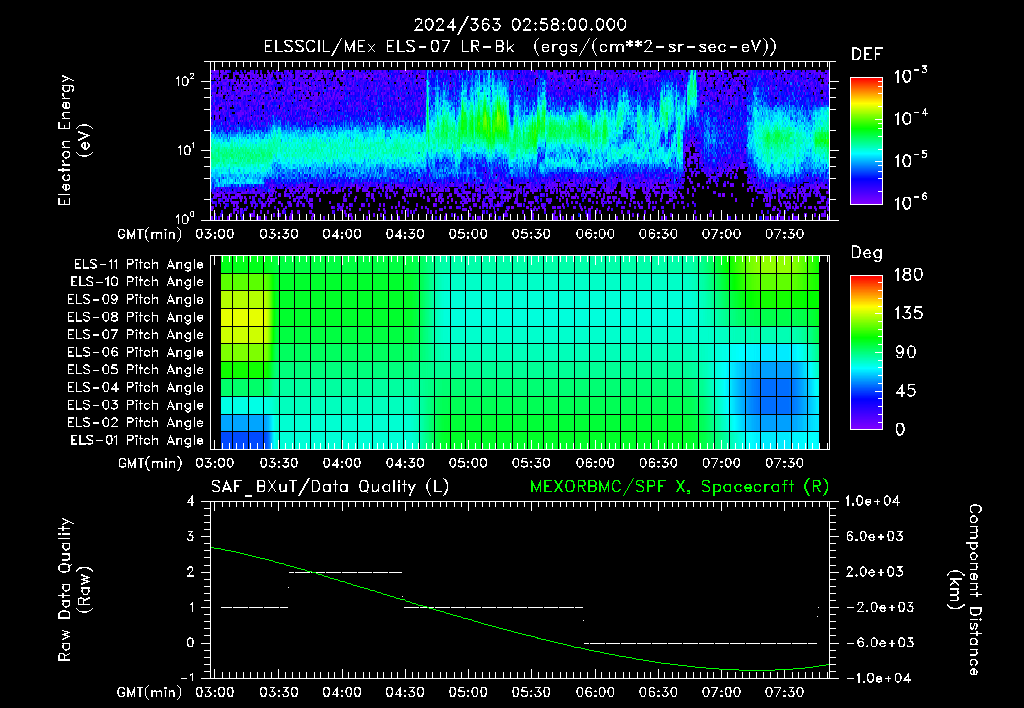Image resolution: width=1024 pixels, height=708 pixels.
Task: Click the 180 tick on the Deg scale
Action: (908, 275)
